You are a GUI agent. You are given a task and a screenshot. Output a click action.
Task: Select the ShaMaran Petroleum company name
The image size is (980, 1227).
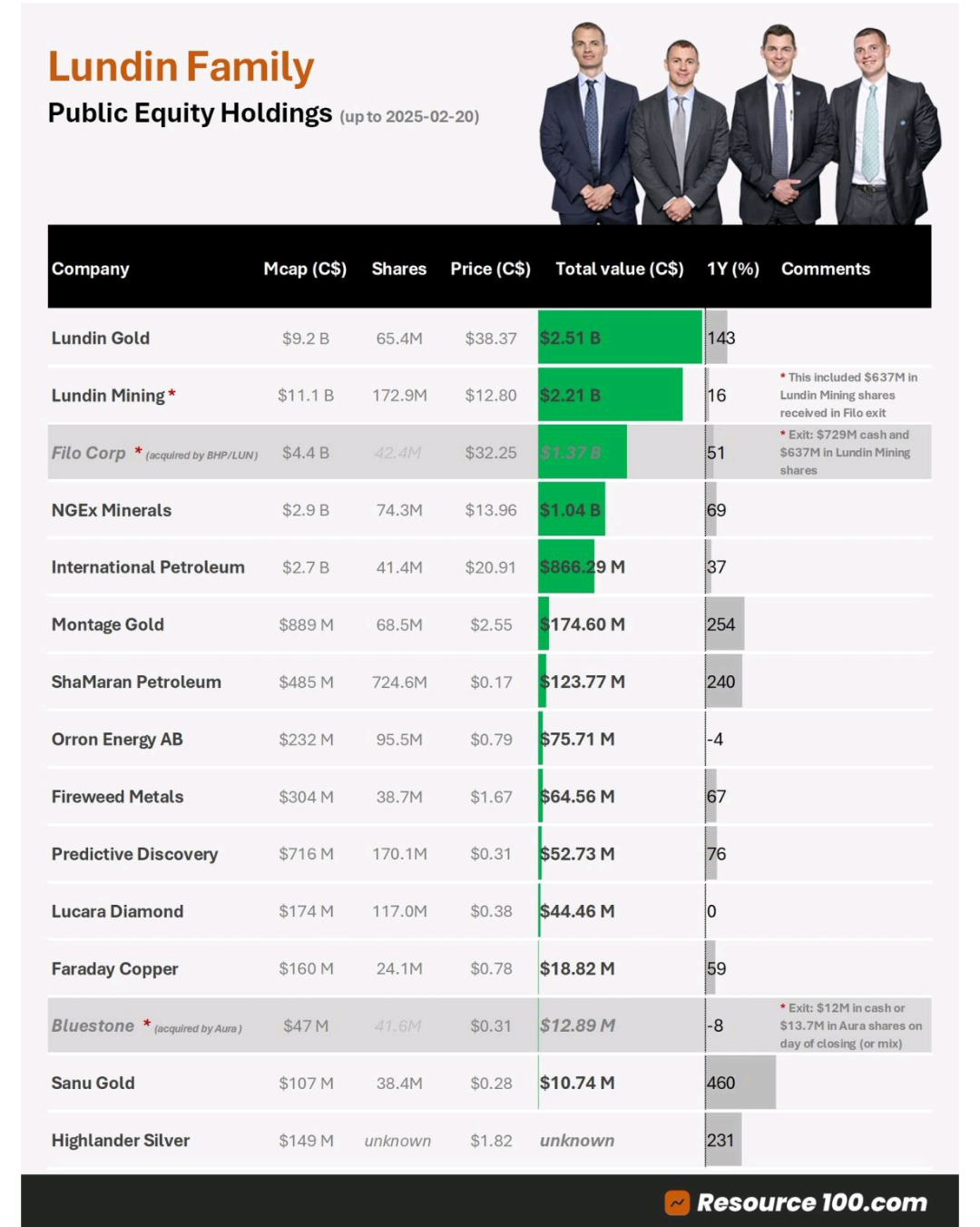click(x=136, y=682)
